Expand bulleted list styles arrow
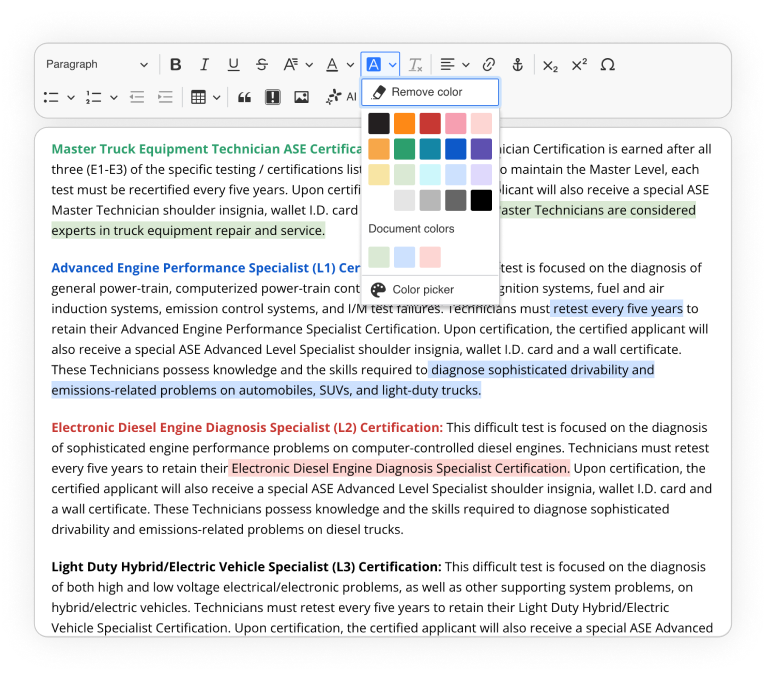Image resolution: width=766 pixels, height=680 pixels. pos(71,97)
